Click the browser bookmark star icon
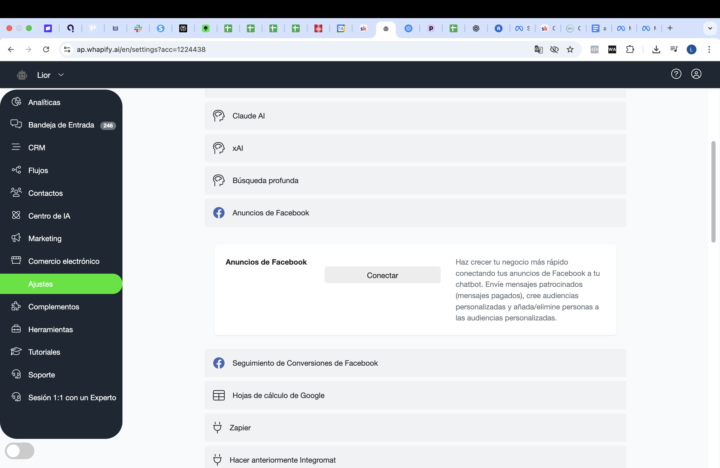Viewport: 720px width, 468px height. pos(570,49)
